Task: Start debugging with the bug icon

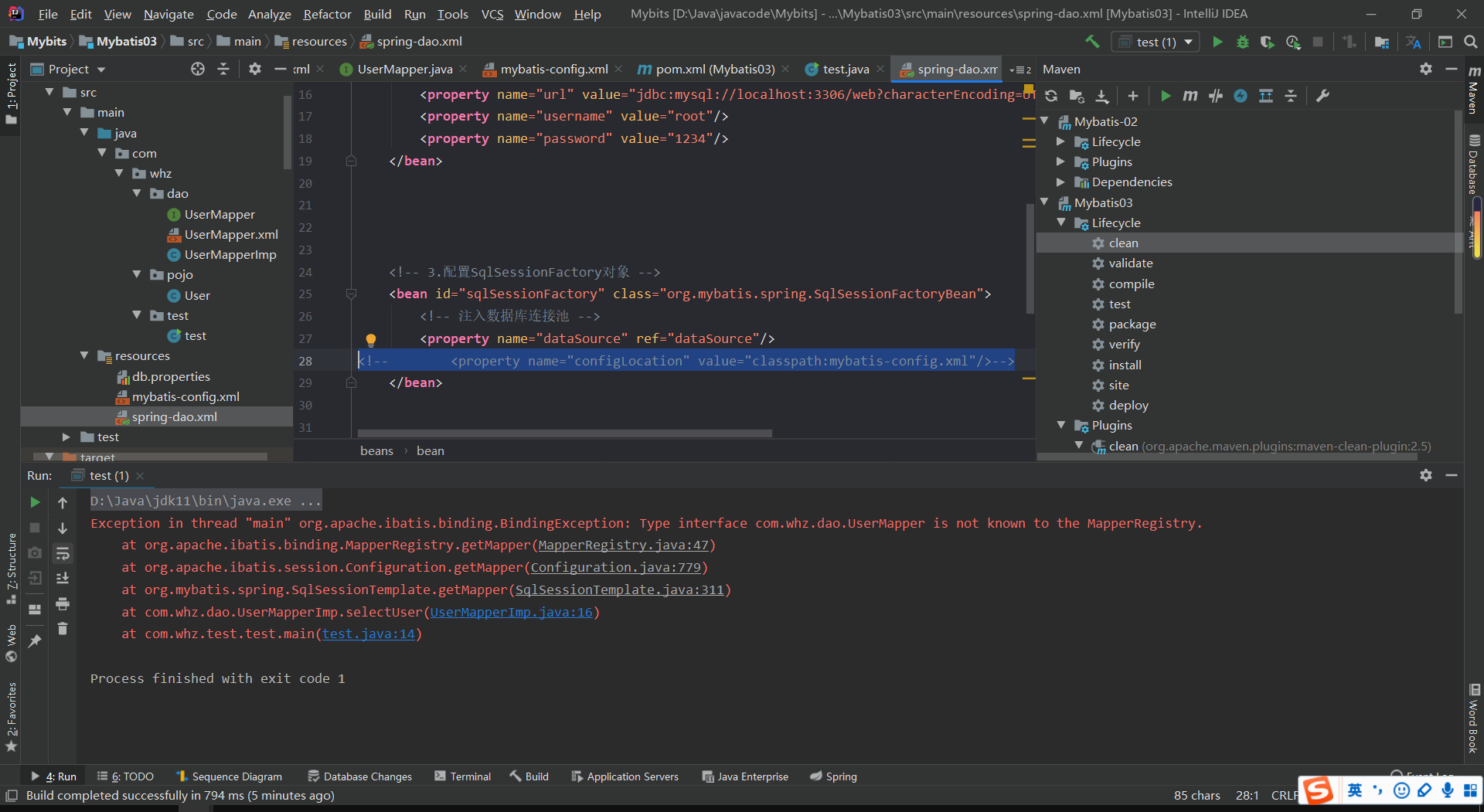Action: click(1242, 42)
